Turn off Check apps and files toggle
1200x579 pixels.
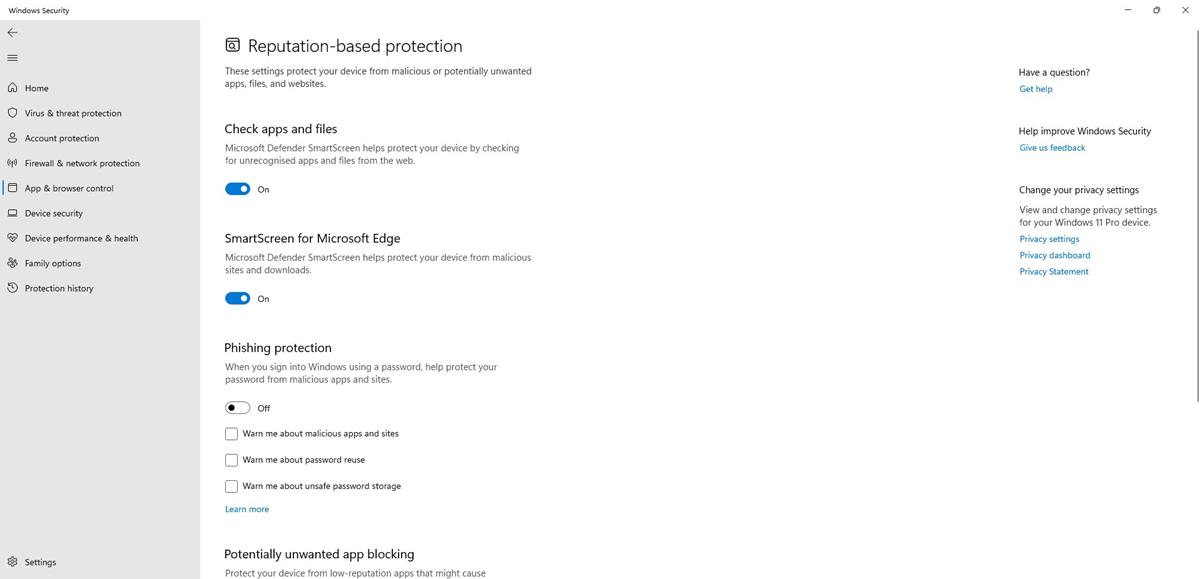(237, 189)
